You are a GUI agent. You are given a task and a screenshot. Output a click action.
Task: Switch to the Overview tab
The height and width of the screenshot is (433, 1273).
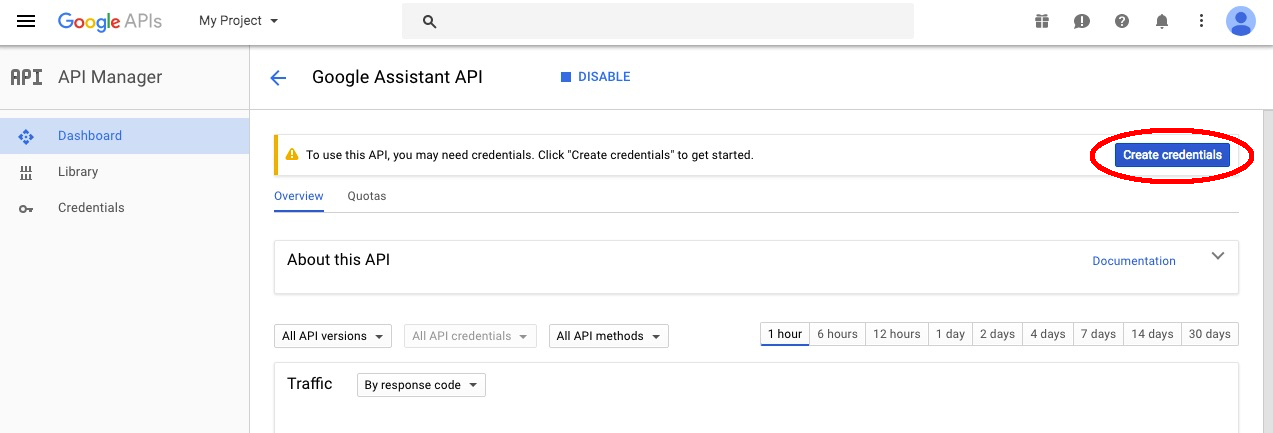coord(299,196)
